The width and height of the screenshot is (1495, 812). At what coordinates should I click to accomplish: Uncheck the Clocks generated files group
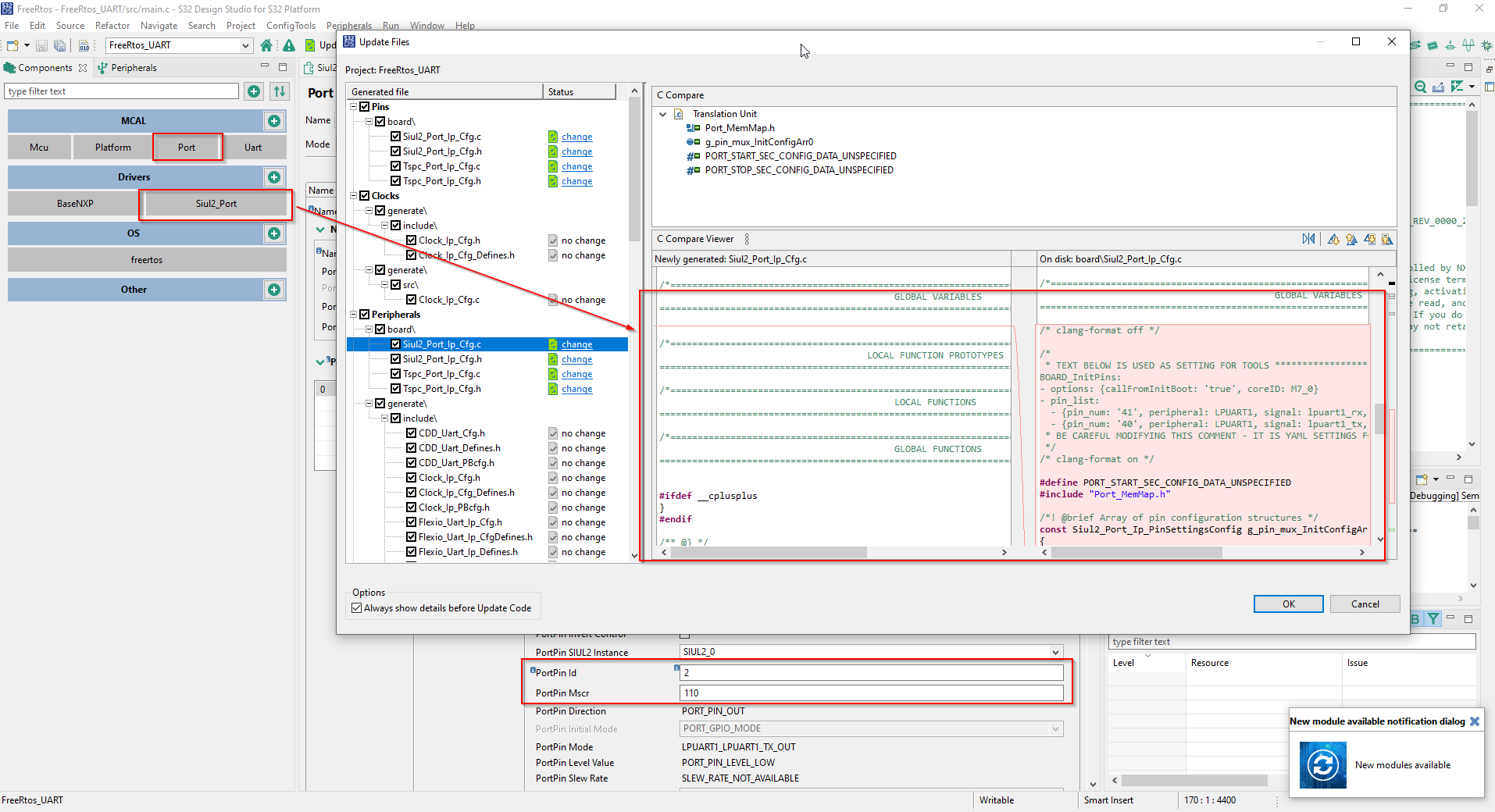(364, 195)
